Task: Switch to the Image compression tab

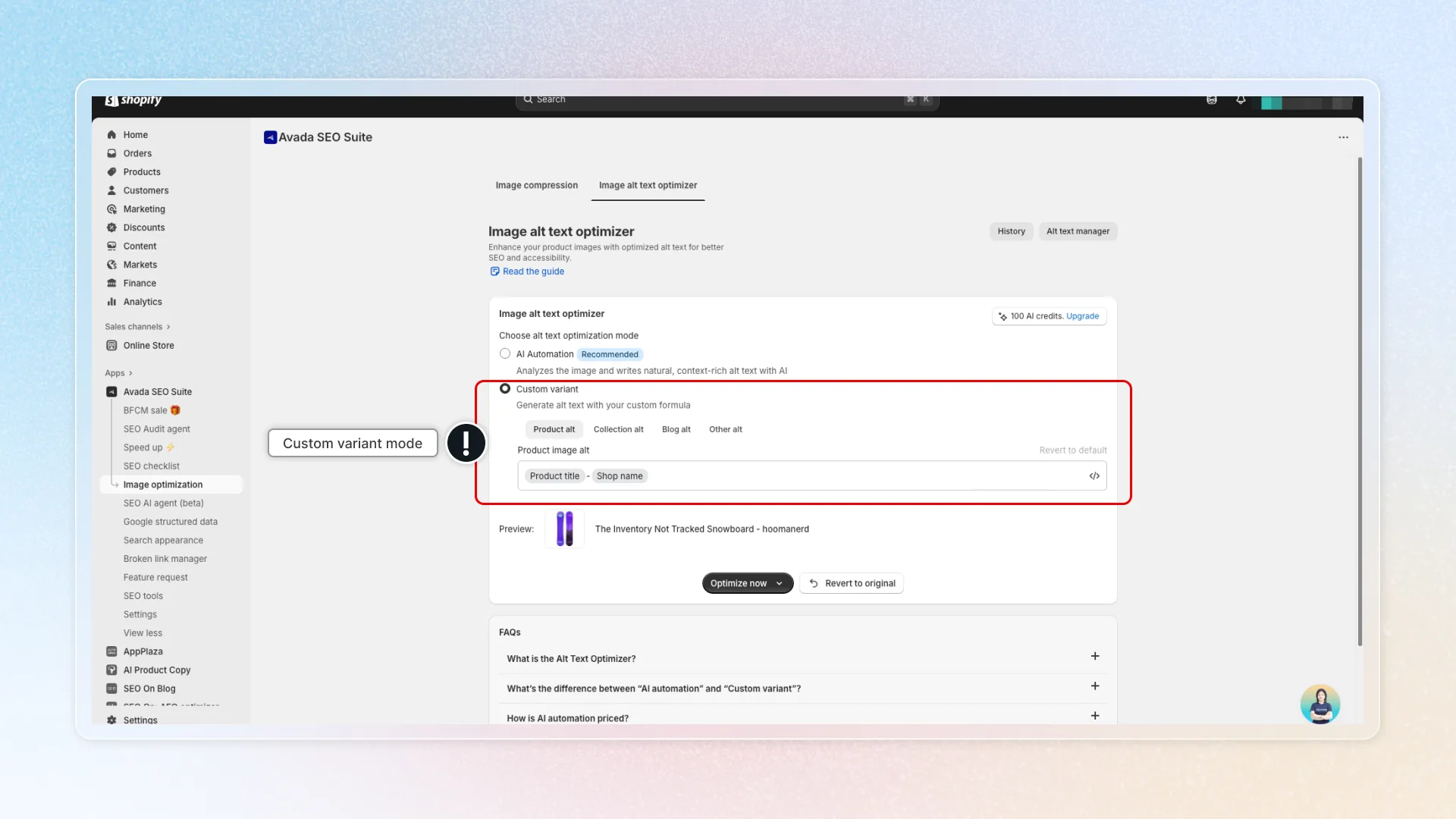Action: (x=537, y=186)
